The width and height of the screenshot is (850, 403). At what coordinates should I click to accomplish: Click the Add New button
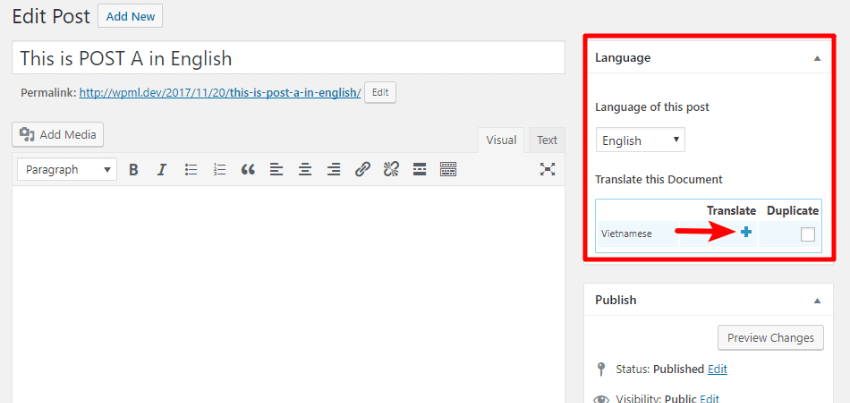tap(131, 16)
